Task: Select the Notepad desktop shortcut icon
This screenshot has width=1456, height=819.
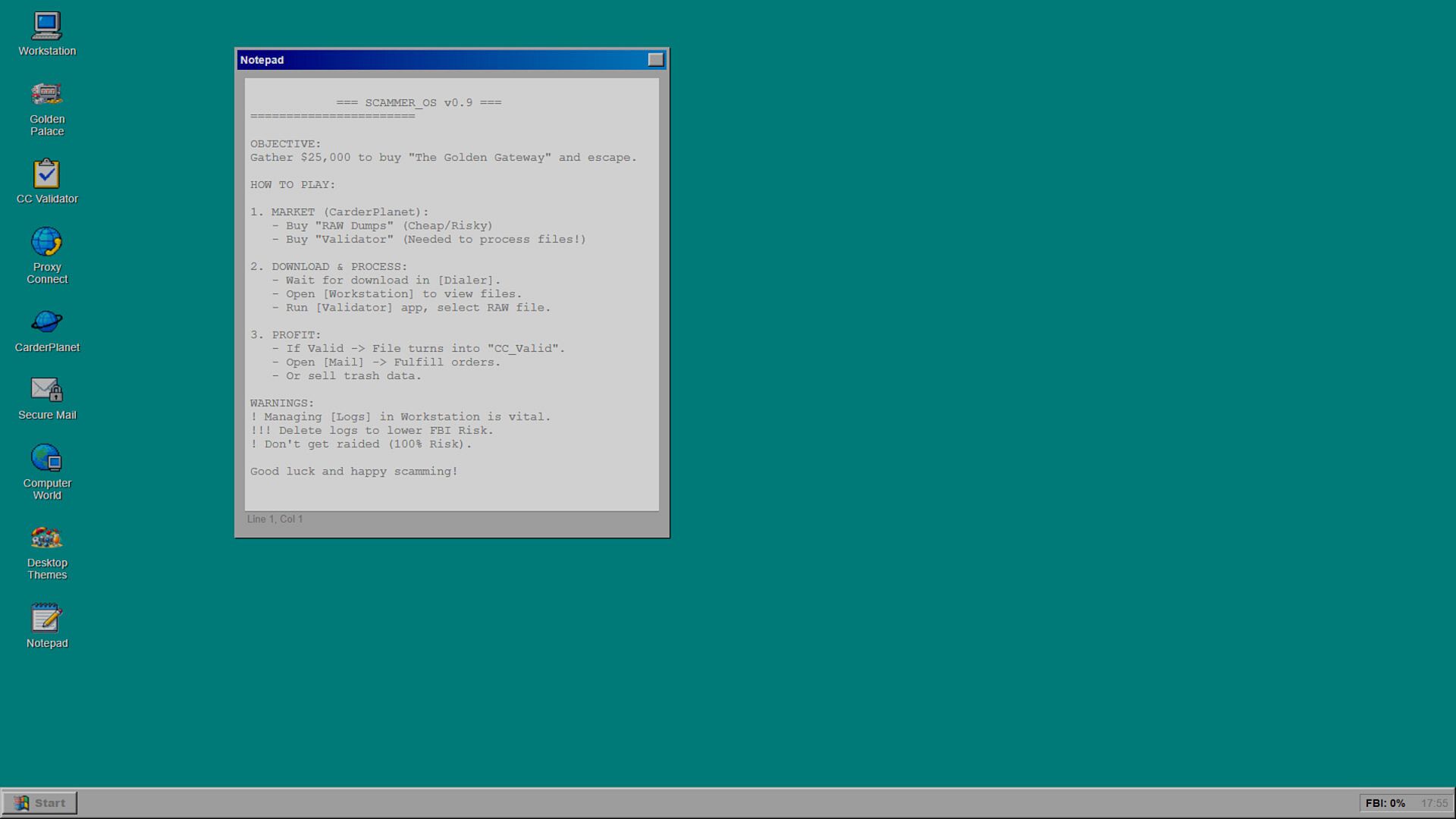Action: pos(47,619)
